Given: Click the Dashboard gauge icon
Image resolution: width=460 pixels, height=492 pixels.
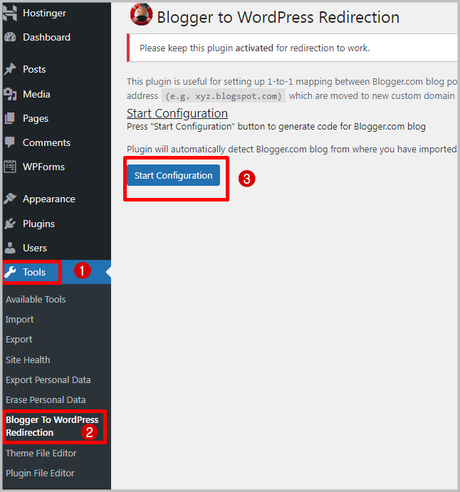Looking at the screenshot, I should point(10,37).
